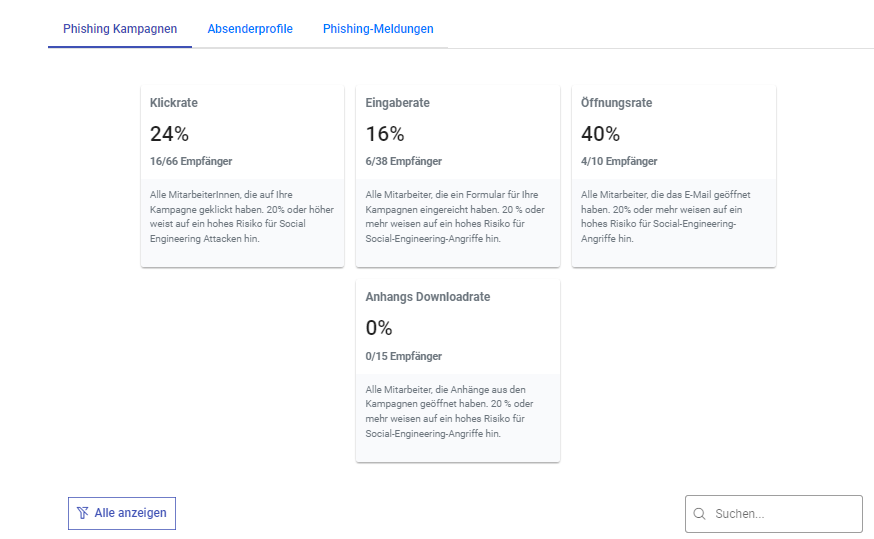Click the 16% Eingaberate value

pos(385,134)
